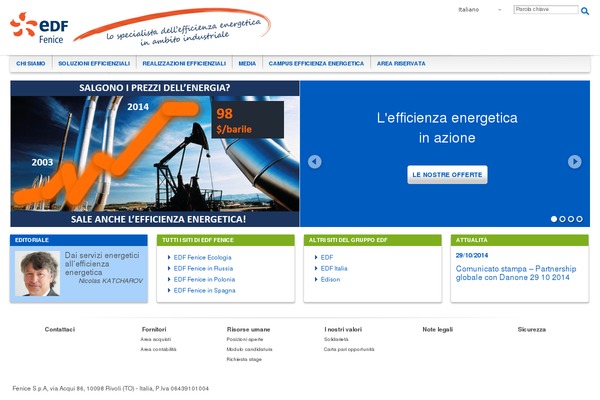Click the Attualità section header
Screen dimensions: 600x400
tap(520, 240)
